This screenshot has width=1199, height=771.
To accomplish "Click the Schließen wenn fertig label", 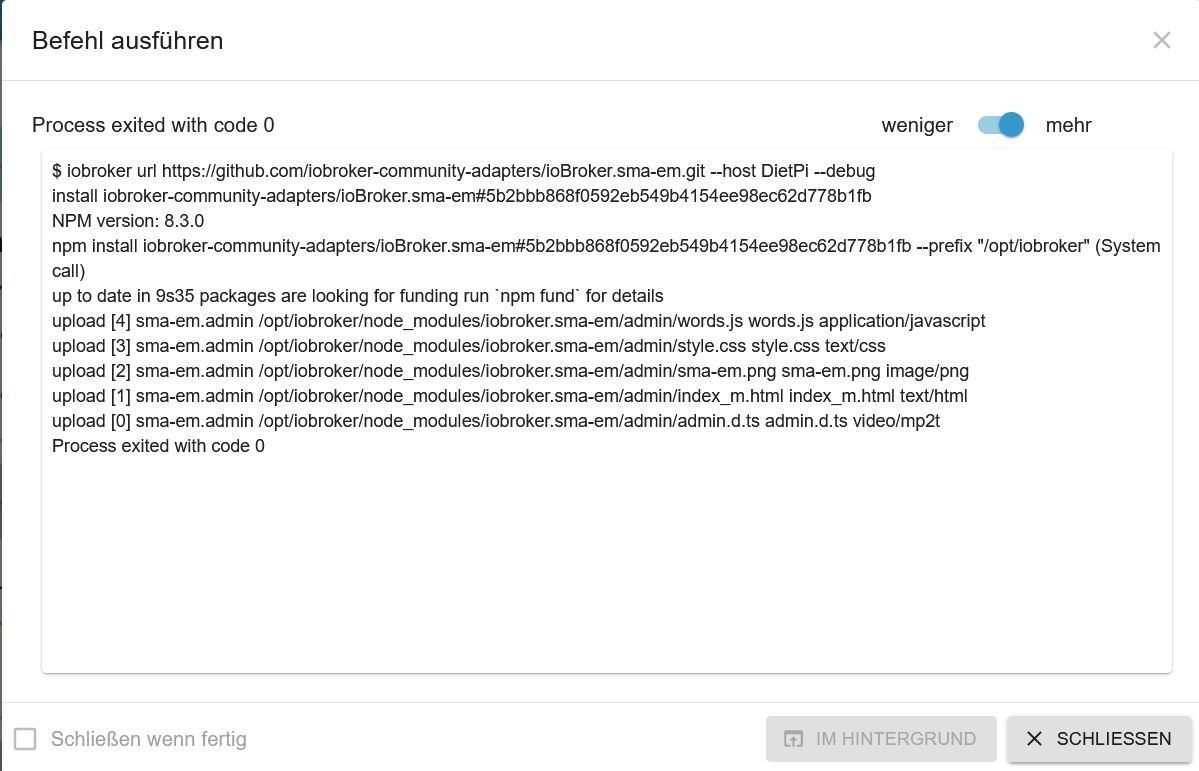I will coord(148,739).
